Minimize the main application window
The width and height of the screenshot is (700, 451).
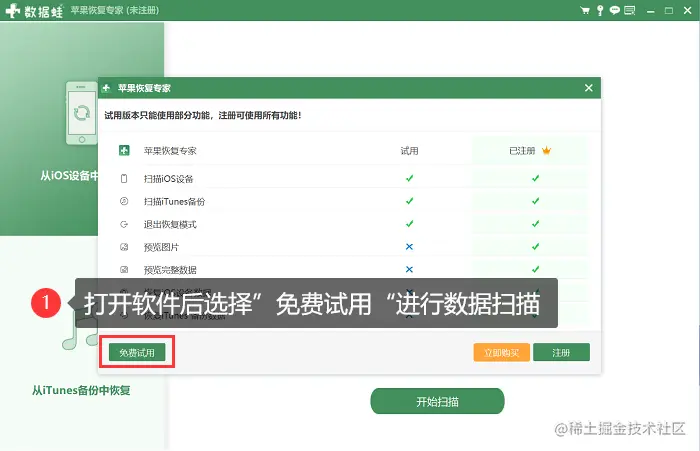[x=650, y=11]
